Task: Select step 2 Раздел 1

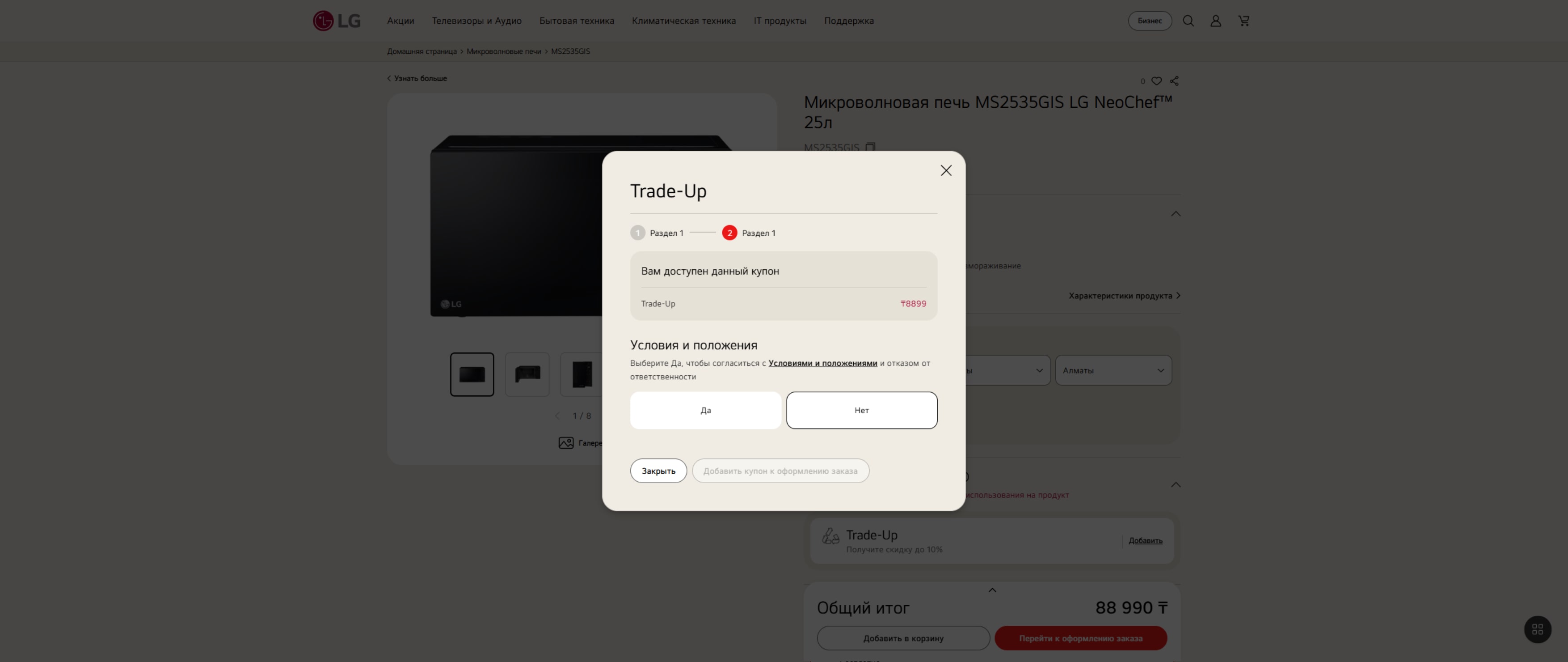Action: 749,233
